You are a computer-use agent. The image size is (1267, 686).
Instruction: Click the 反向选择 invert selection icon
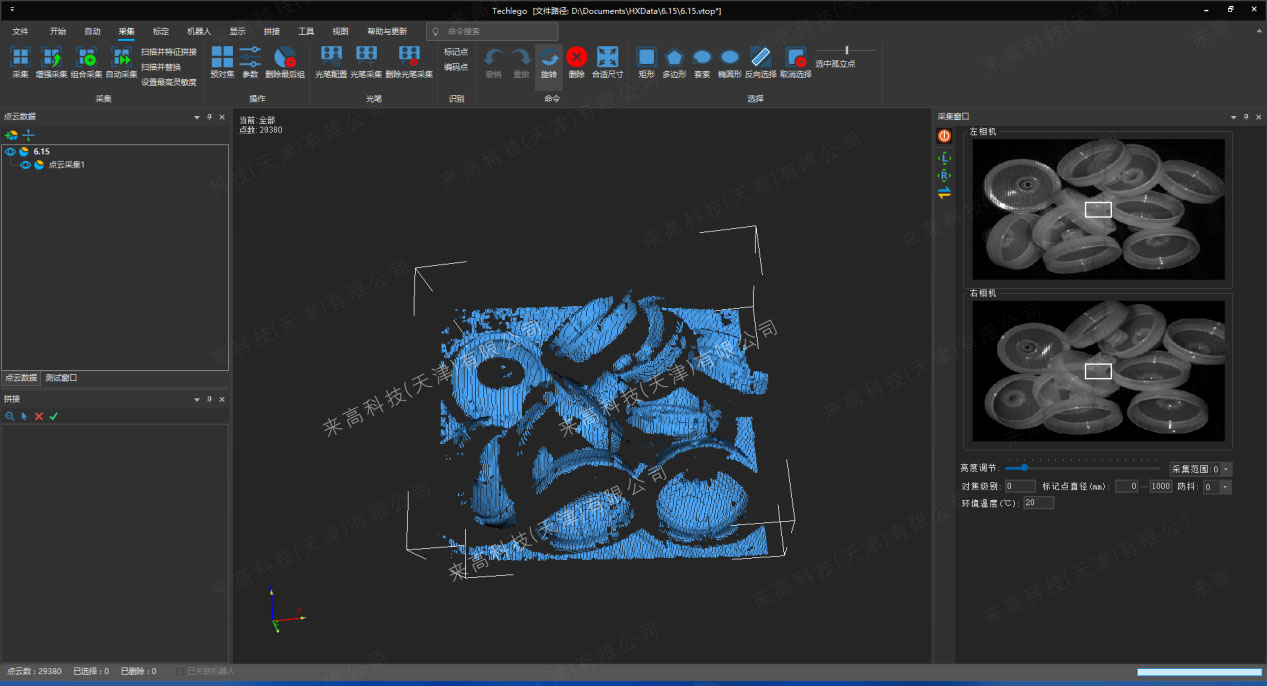click(760, 57)
